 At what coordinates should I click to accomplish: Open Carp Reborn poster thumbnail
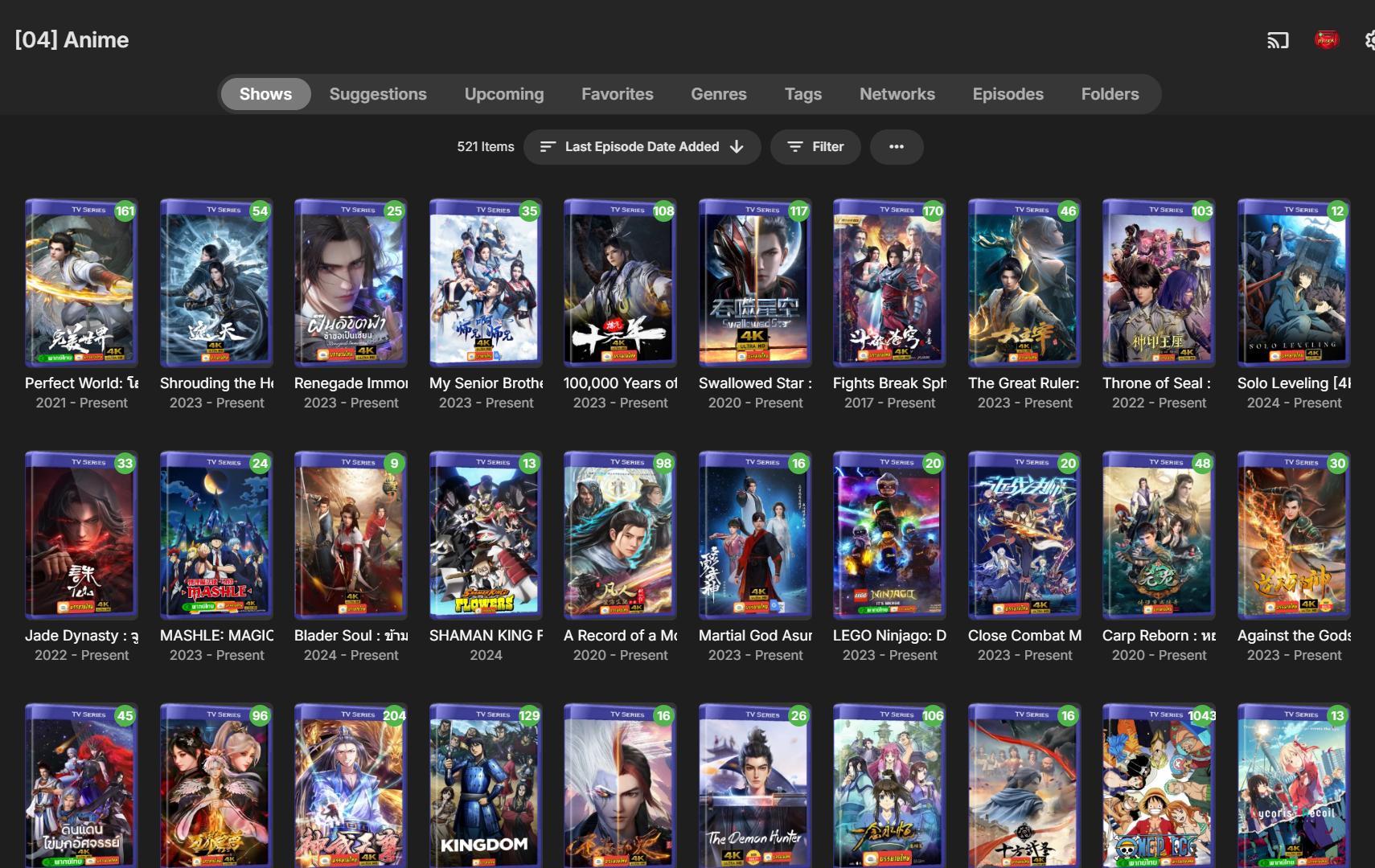click(1159, 535)
